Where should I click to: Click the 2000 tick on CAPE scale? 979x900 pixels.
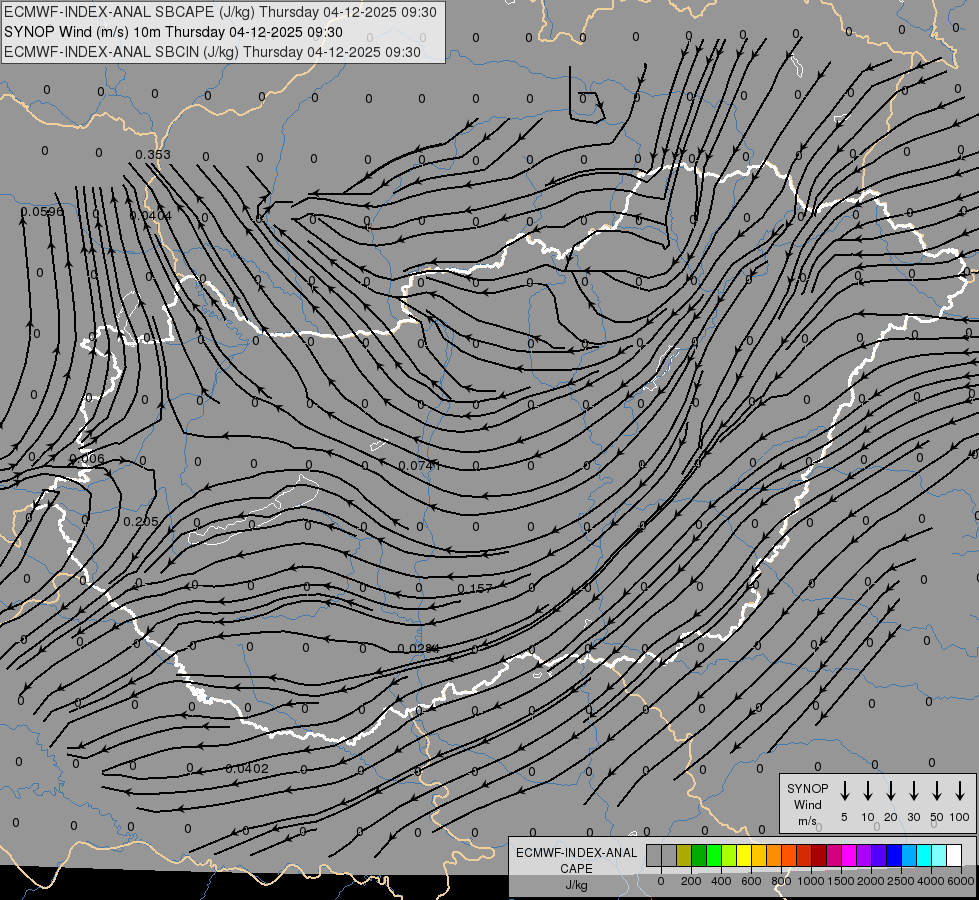tap(871, 881)
